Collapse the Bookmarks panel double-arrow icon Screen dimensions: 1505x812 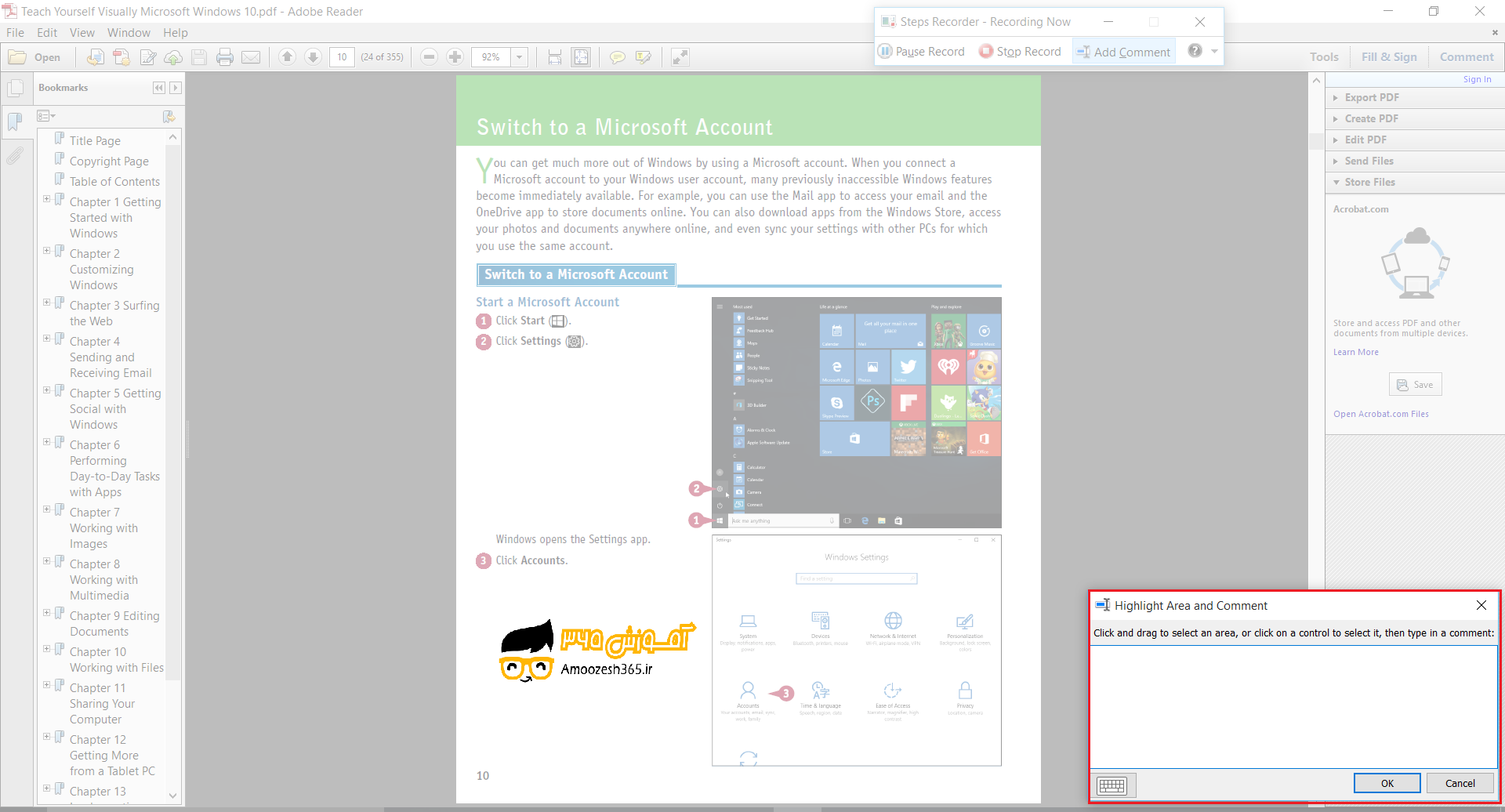click(x=159, y=88)
